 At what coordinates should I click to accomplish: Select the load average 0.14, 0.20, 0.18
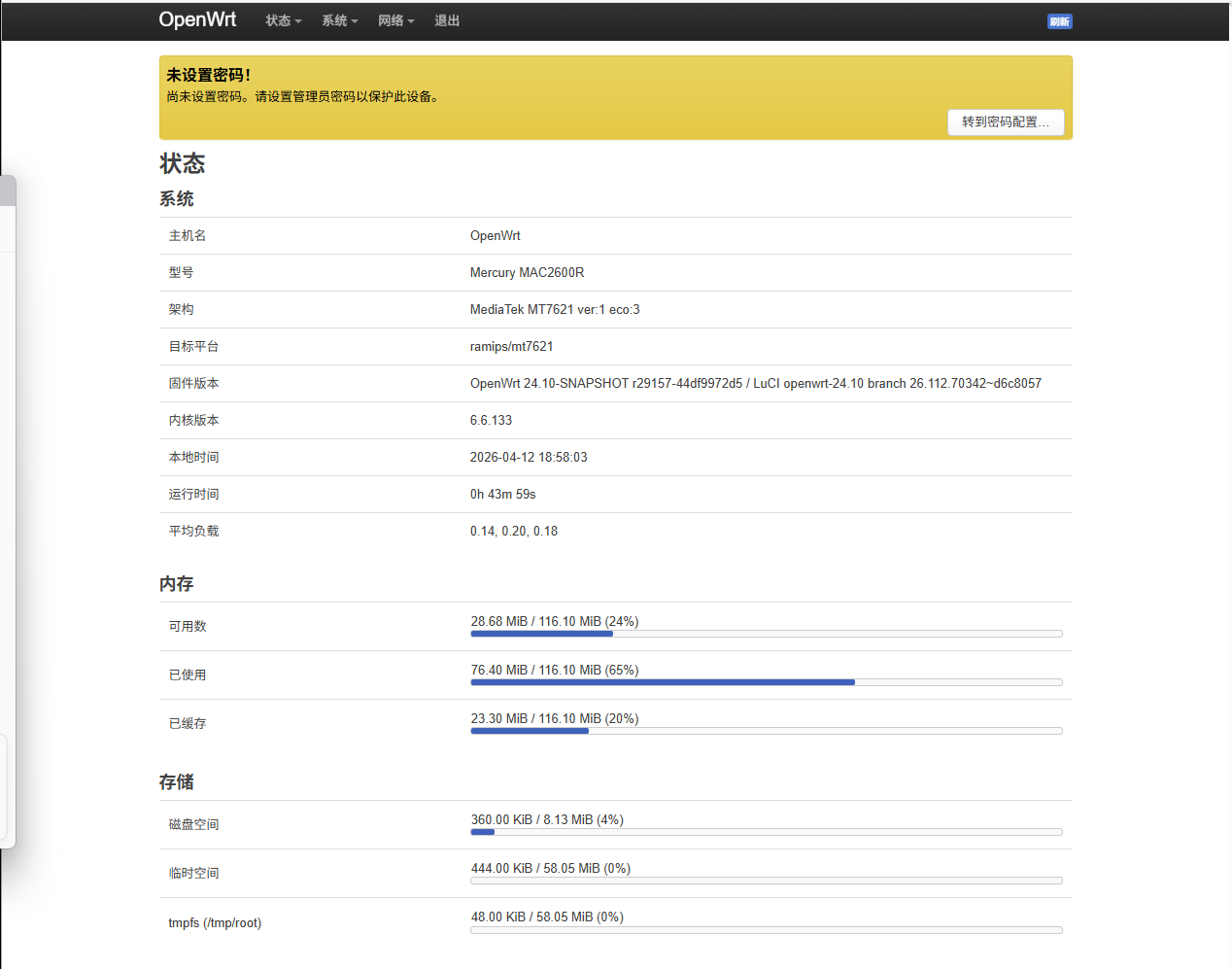pos(514,531)
